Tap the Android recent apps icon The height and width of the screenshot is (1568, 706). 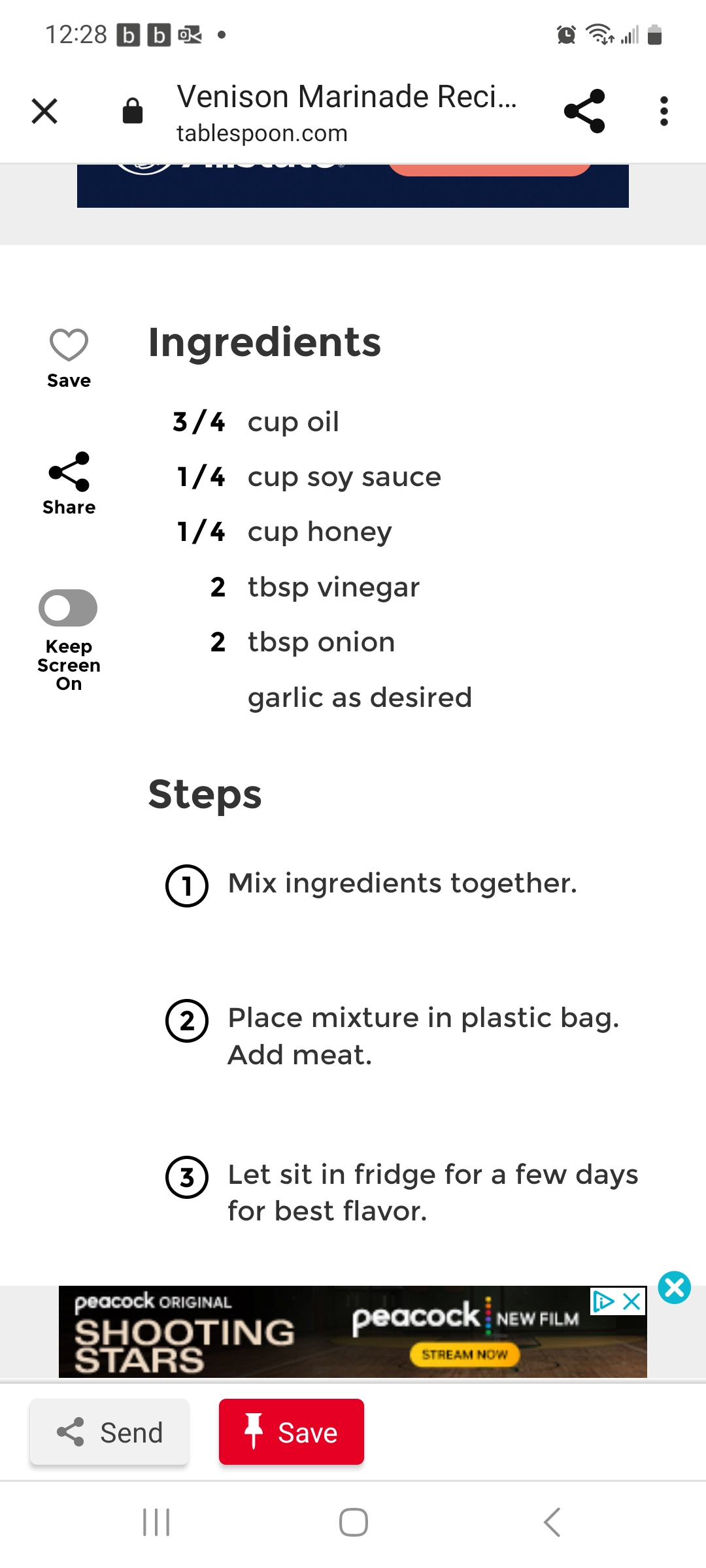coord(156,1522)
